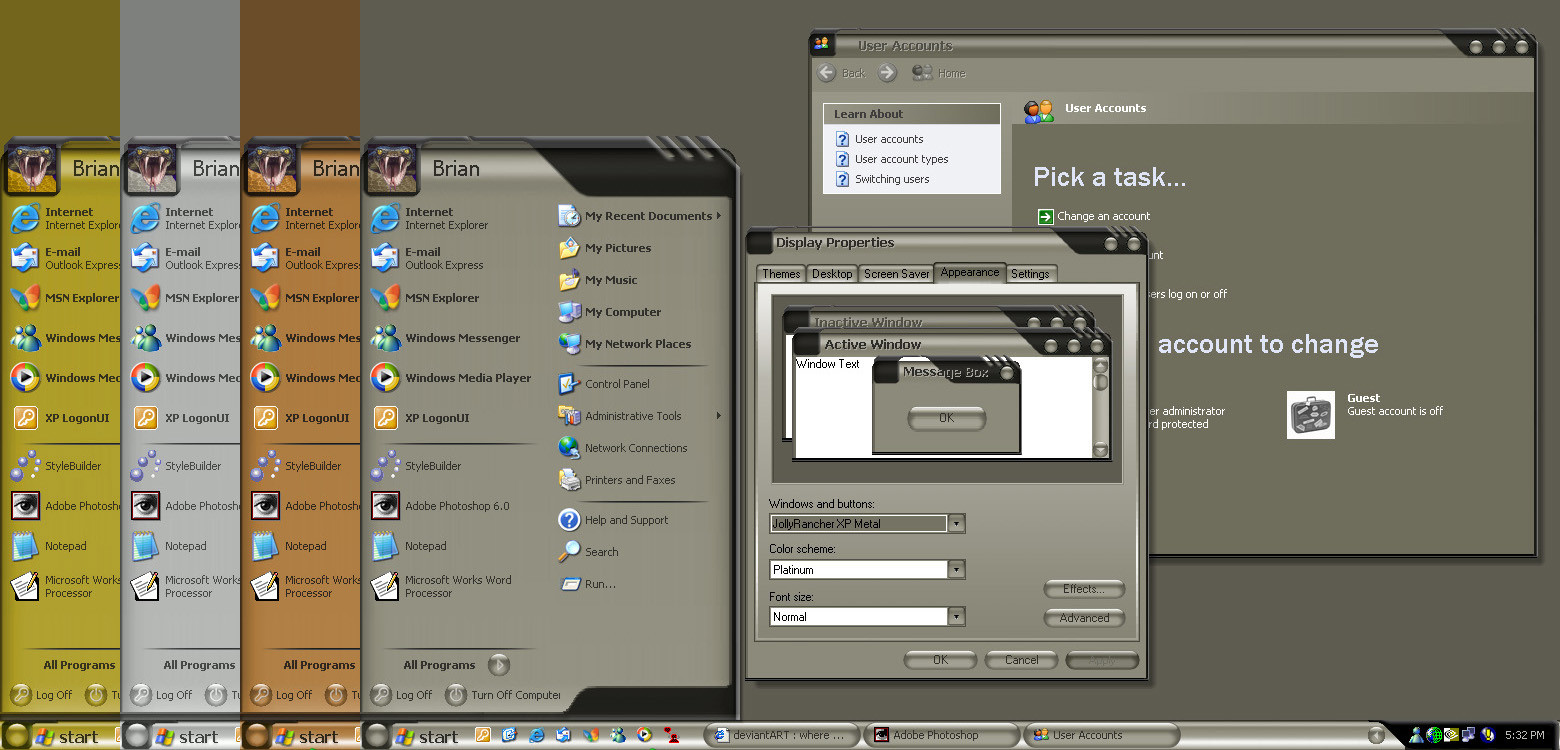
Task: Click Log Off in the gray Start menu
Action: [401, 694]
